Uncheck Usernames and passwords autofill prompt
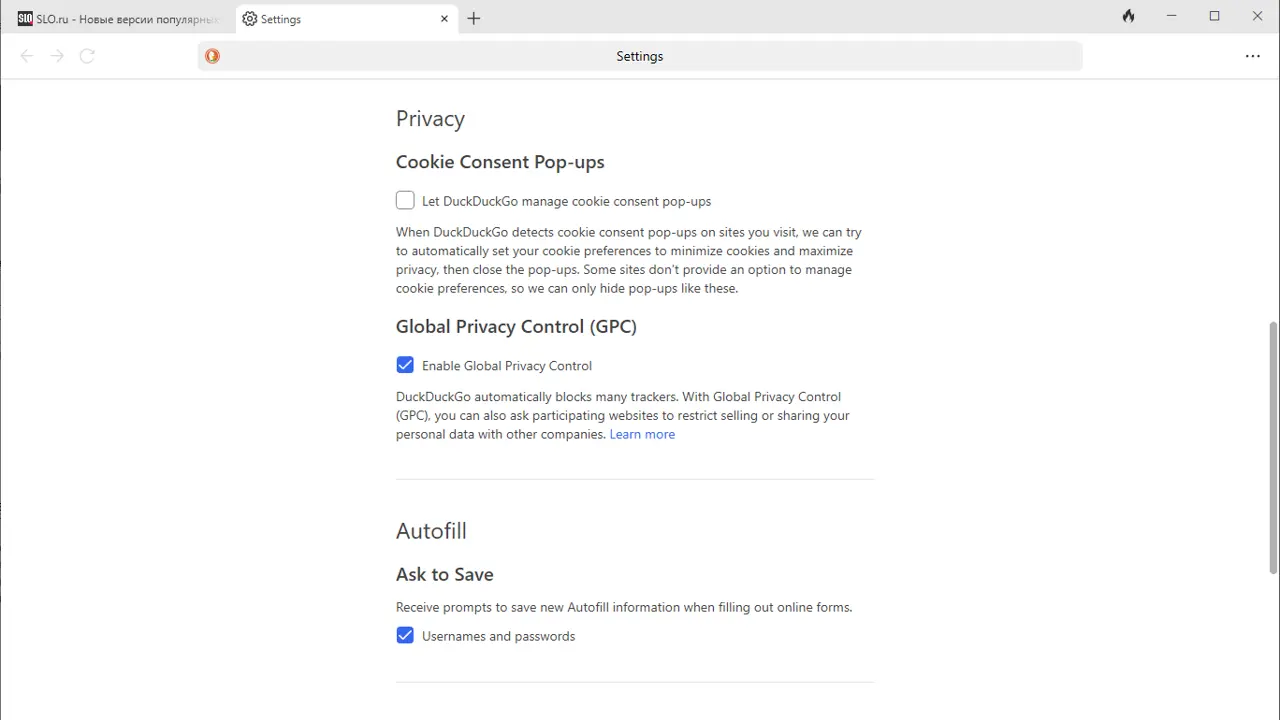 pyautogui.click(x=405, y=636)
